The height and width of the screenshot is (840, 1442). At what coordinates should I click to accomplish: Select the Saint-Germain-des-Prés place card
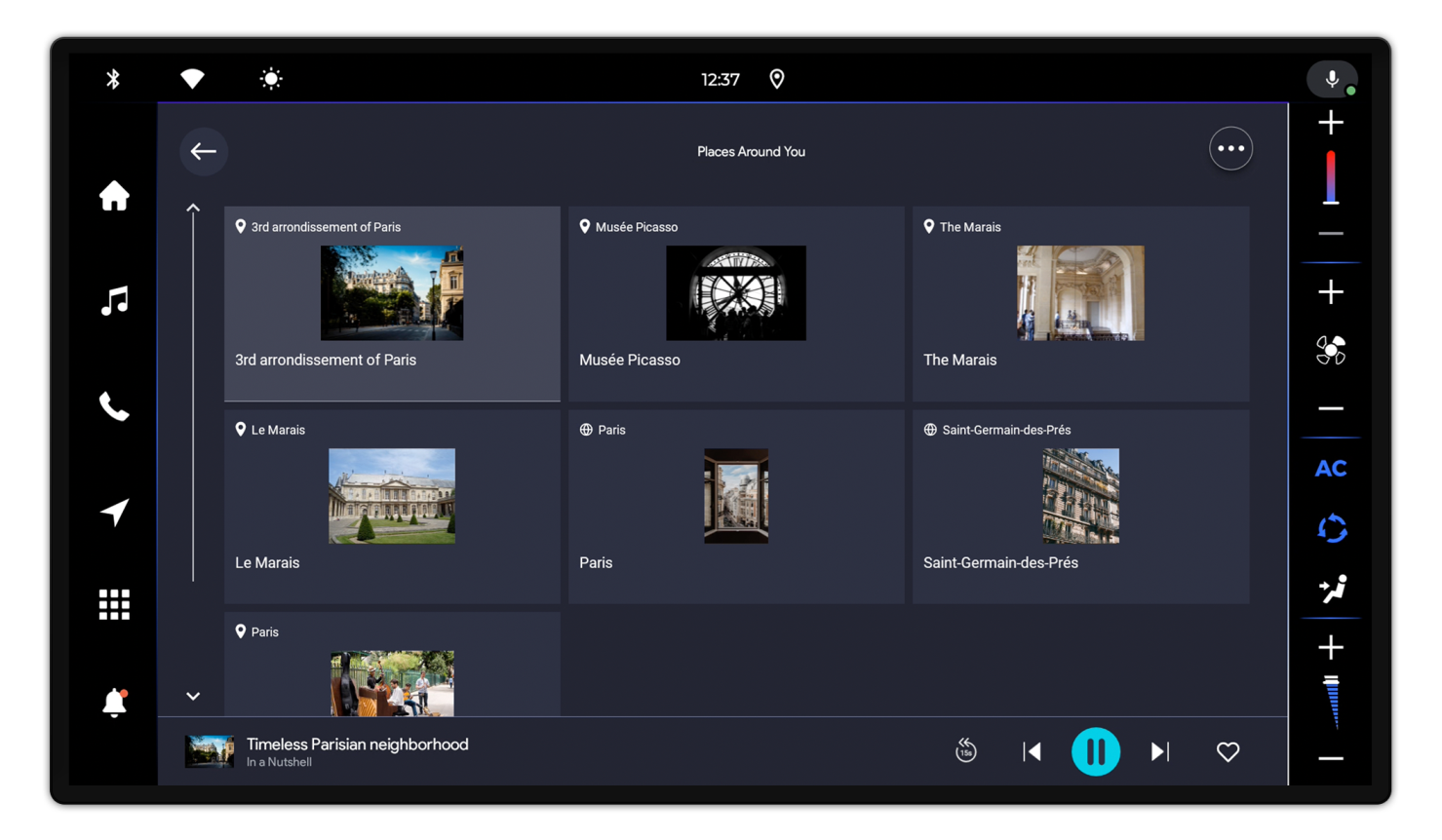click(x=1080, y=506)
